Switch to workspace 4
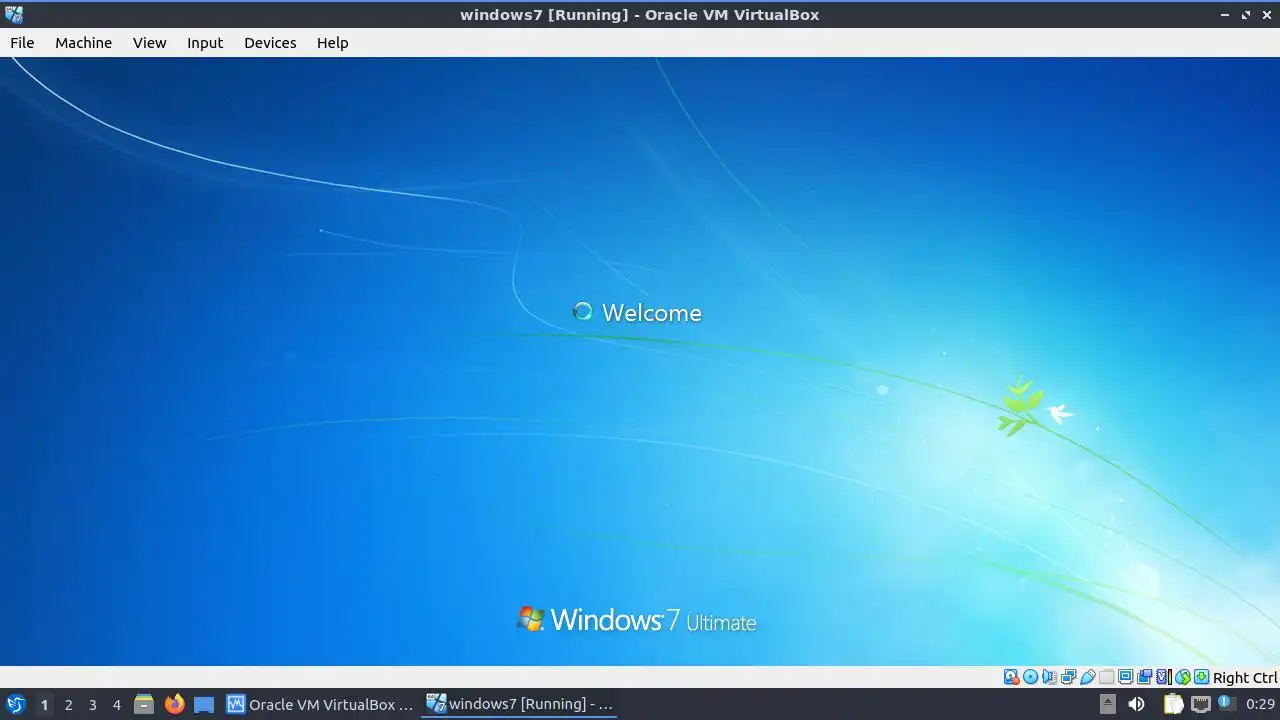 [116, 705]
